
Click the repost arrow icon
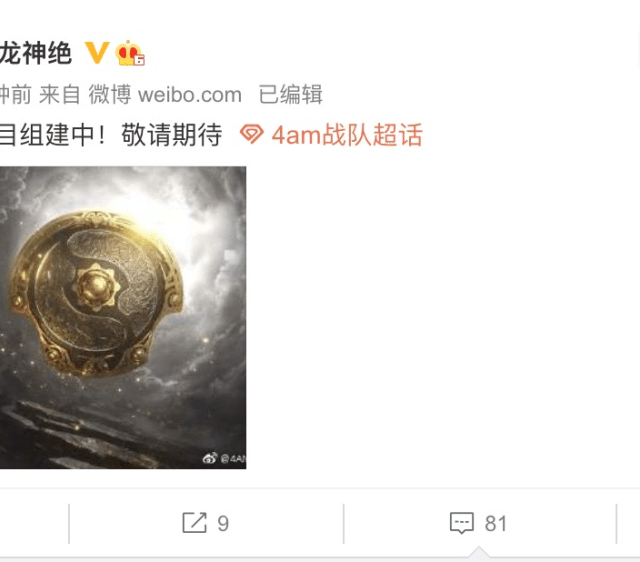click(194, 523)
